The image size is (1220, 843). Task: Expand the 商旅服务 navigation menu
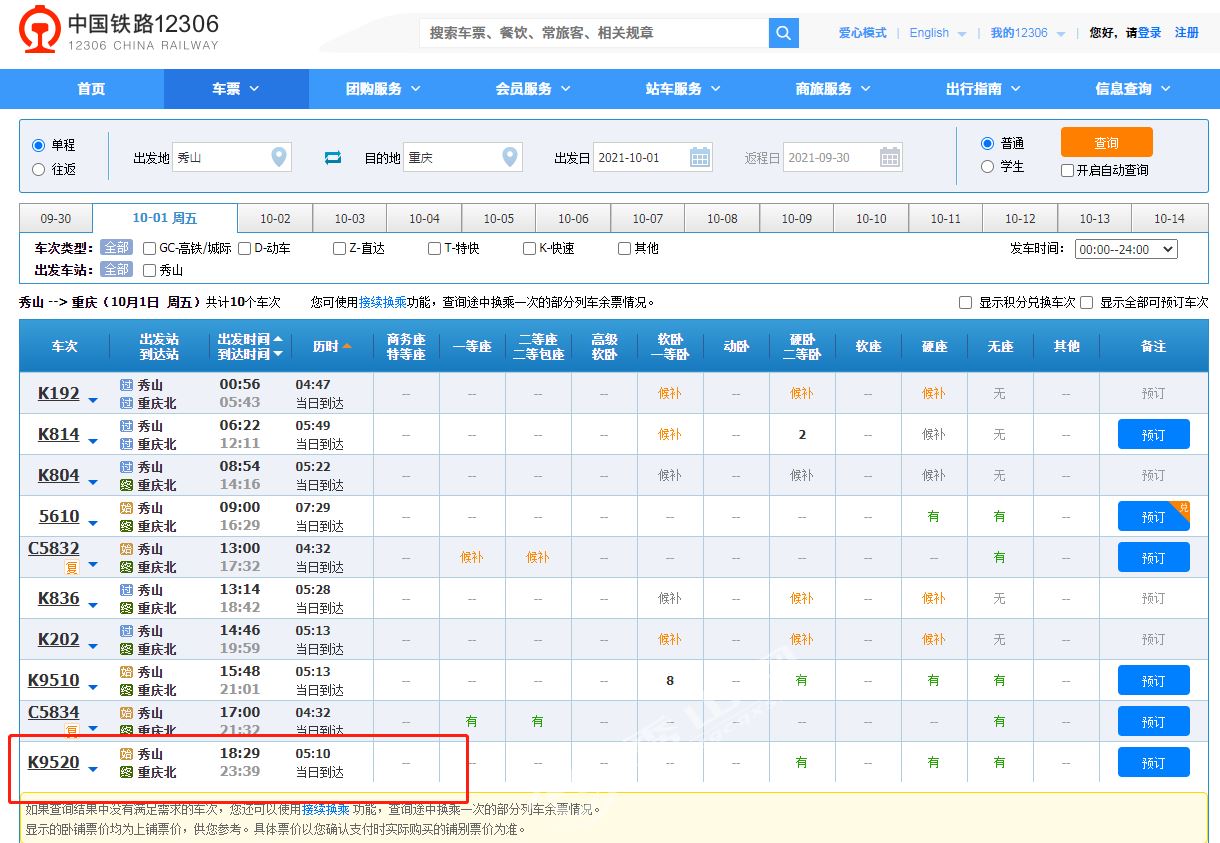[x=834, y=89]
